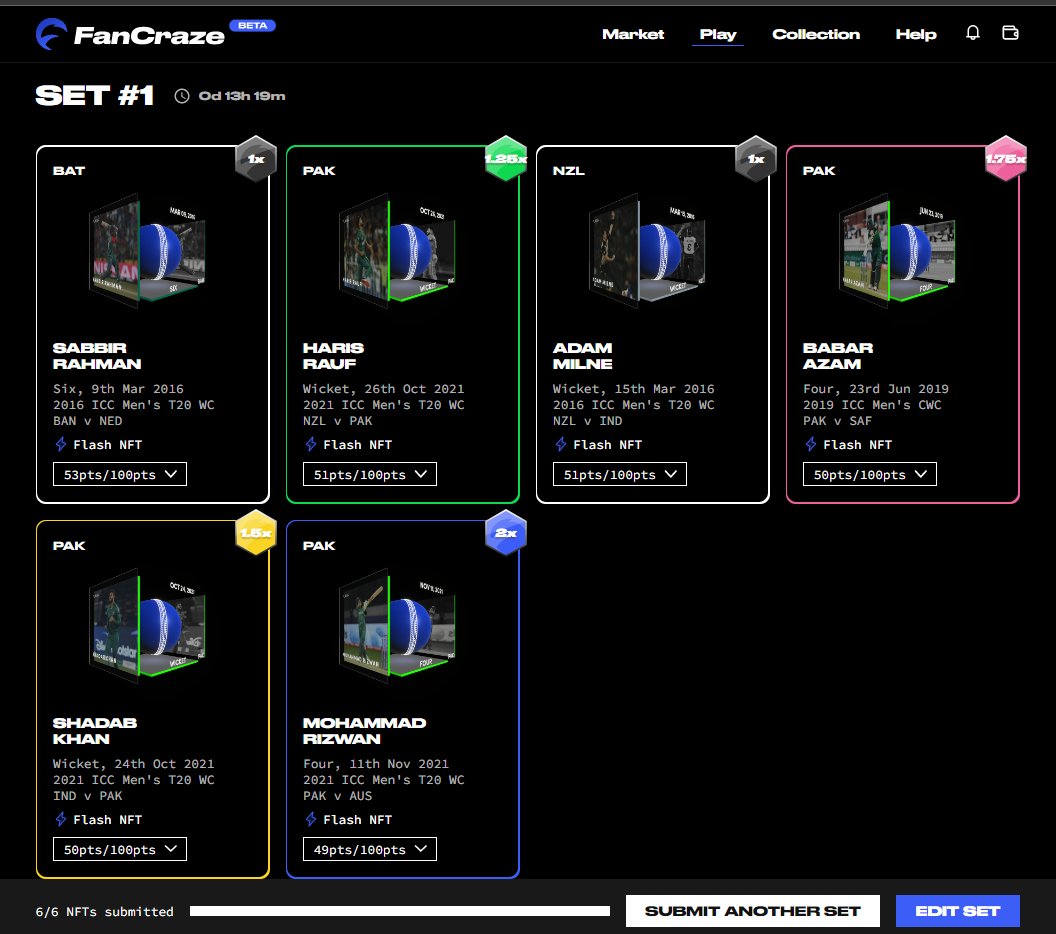
Task: Click the 'PAK v AUS' match text
Action: coord(337,796)
